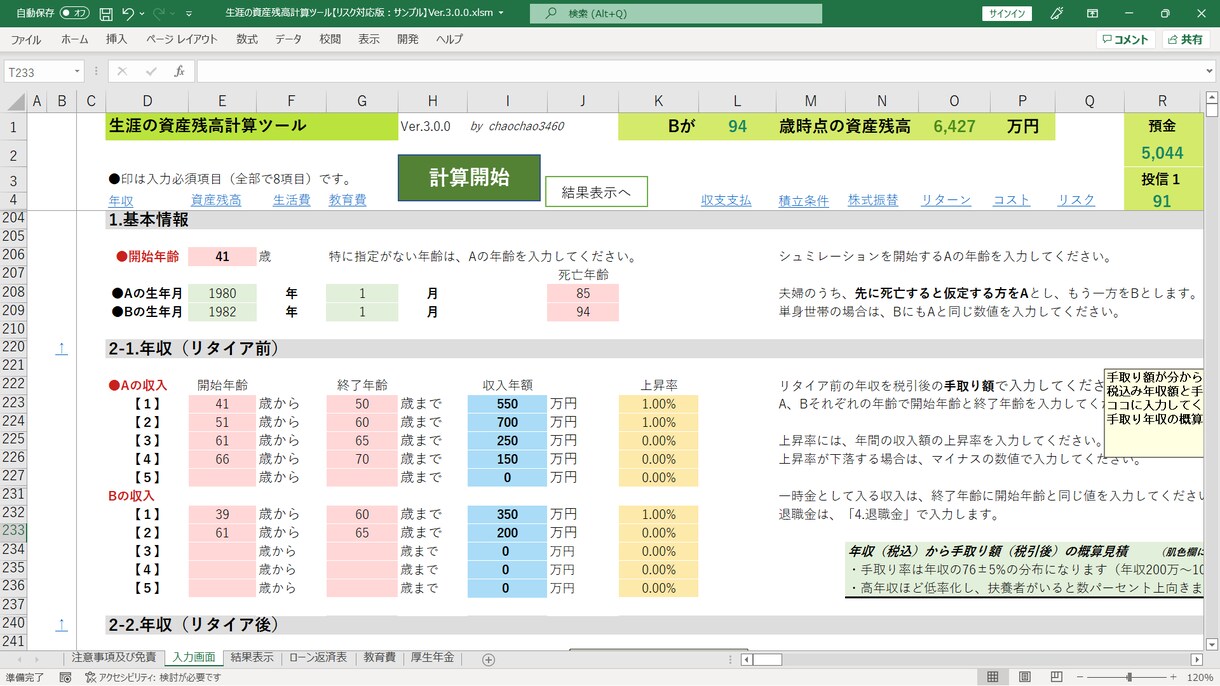Click the up-arrow link beside 2-1.年収（リタイア前）
The image size is (1220, 686).
click(x=61, y=348)
